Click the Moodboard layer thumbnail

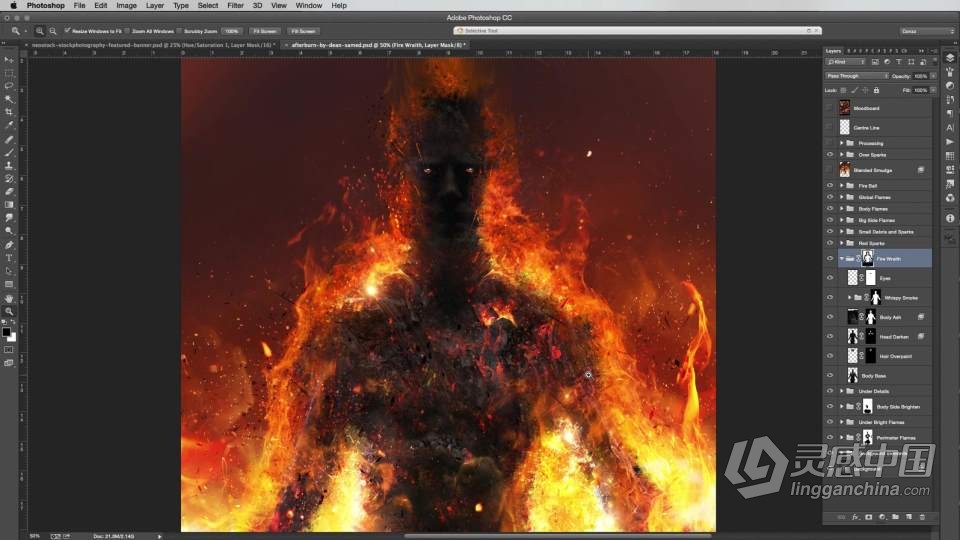coord(845,108)
